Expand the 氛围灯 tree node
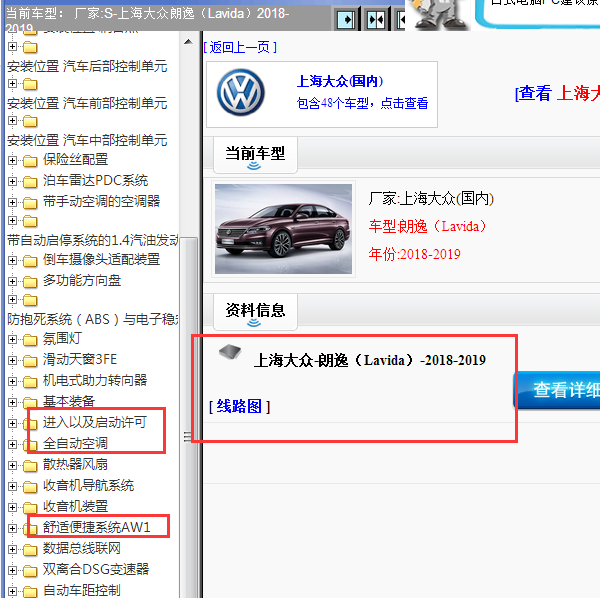This screenshot has width=600, height=598. (x=12, y=339)
